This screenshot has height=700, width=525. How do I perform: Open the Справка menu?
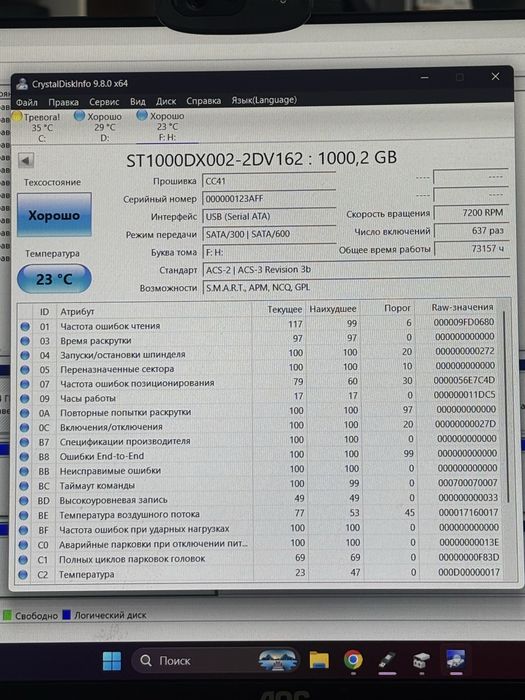(x=204, y=101)
